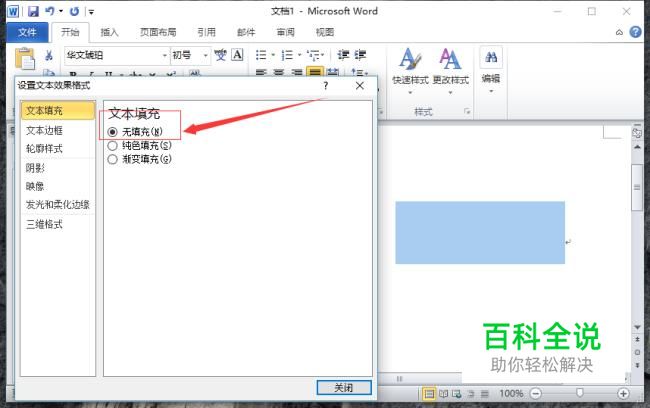Click the Cut scissors icon
Image resolution: width=650 pixels, height=408 pixels.
(49, 56)
